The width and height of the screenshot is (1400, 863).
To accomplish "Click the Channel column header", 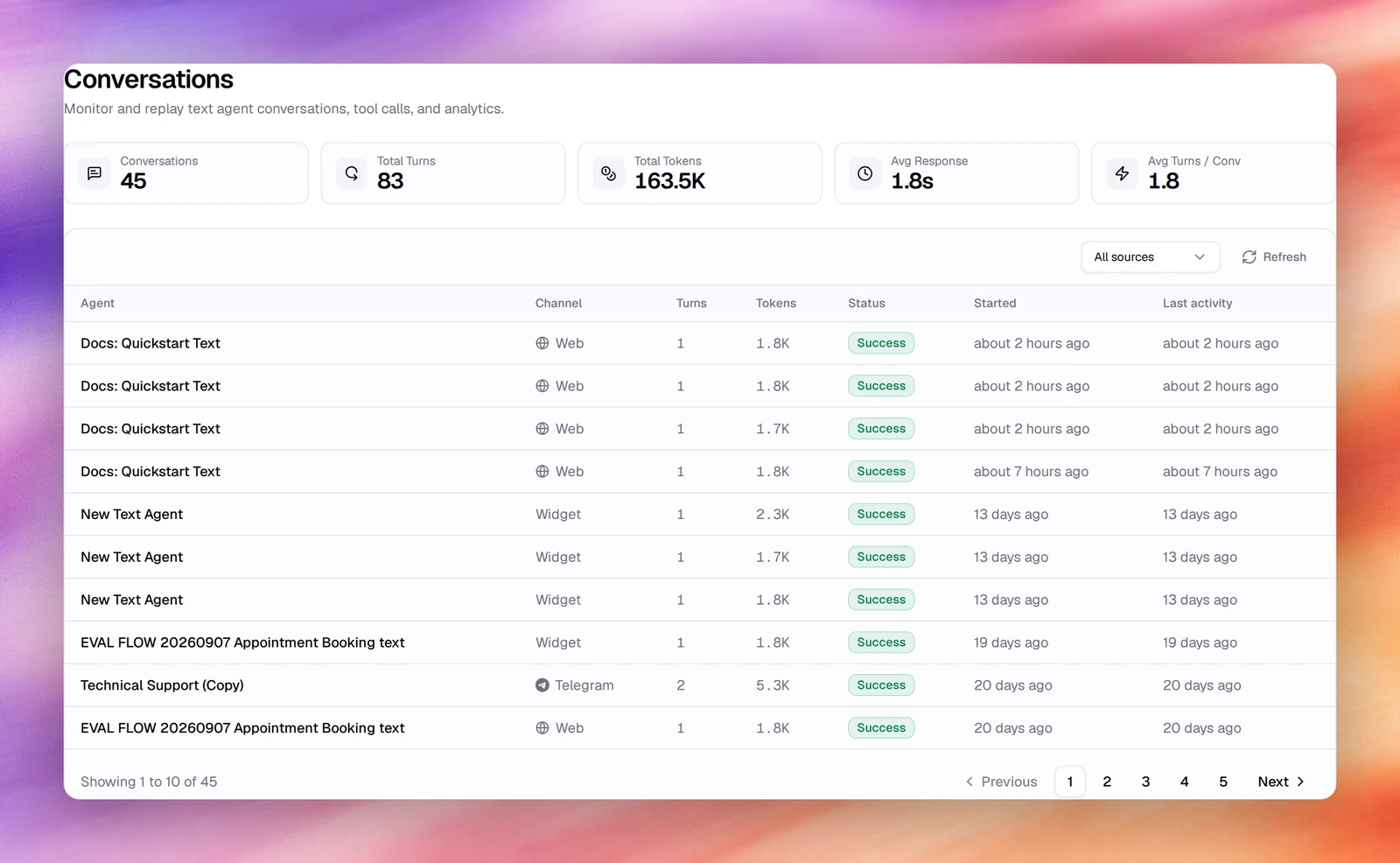I will coord(558,304).
